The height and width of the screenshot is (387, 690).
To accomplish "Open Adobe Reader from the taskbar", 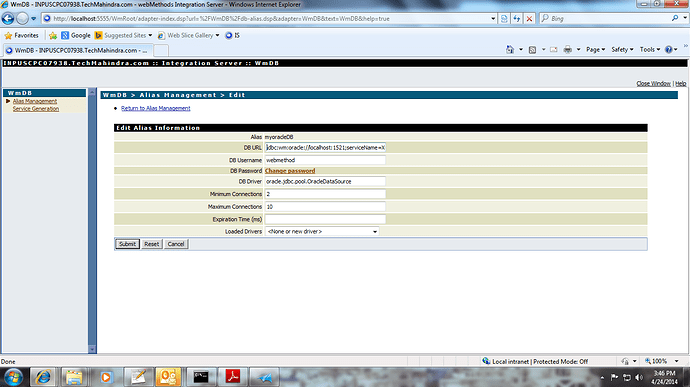I will click(233, 377).
